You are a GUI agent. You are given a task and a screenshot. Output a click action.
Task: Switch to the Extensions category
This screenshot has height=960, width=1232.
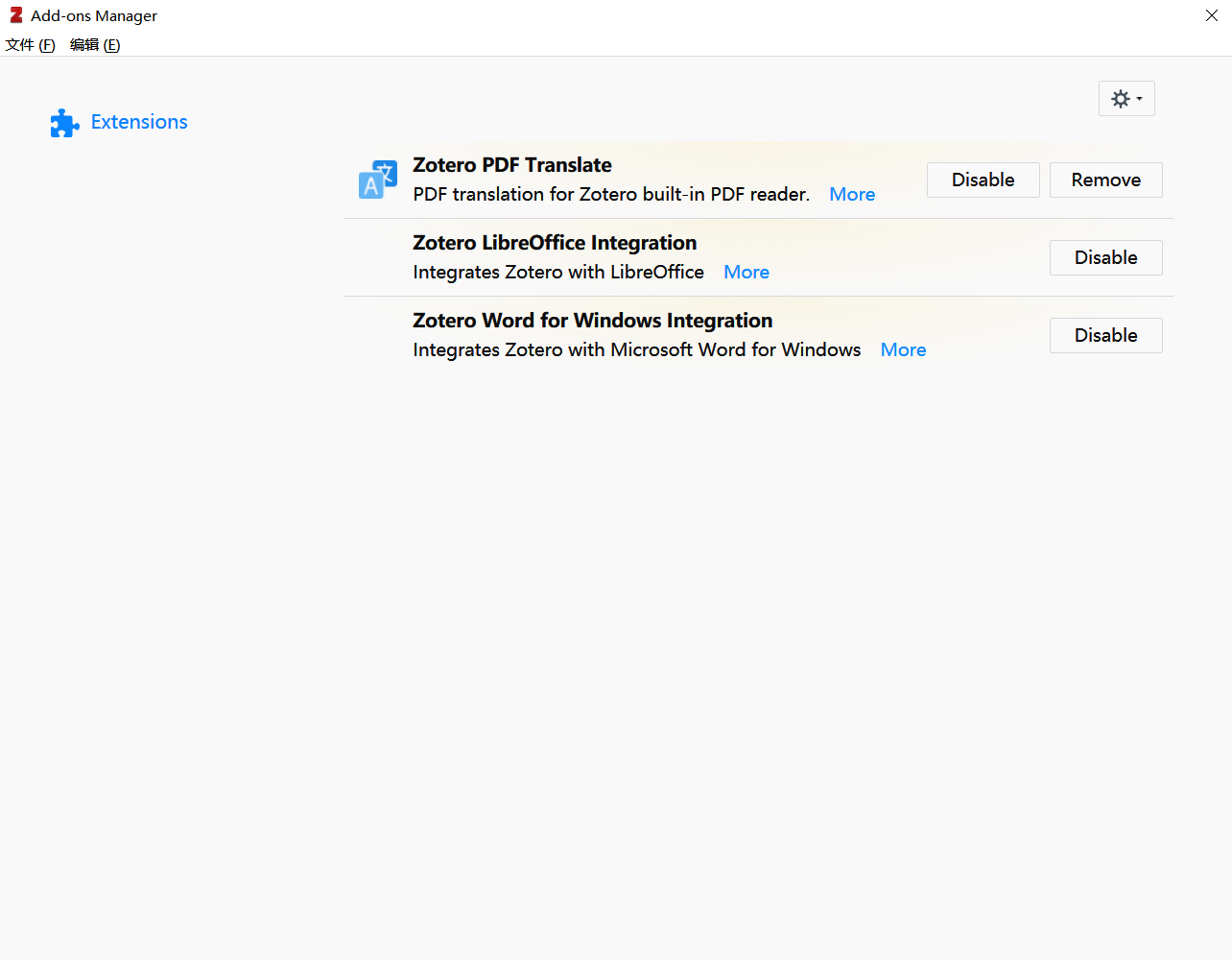pos(119,123)
